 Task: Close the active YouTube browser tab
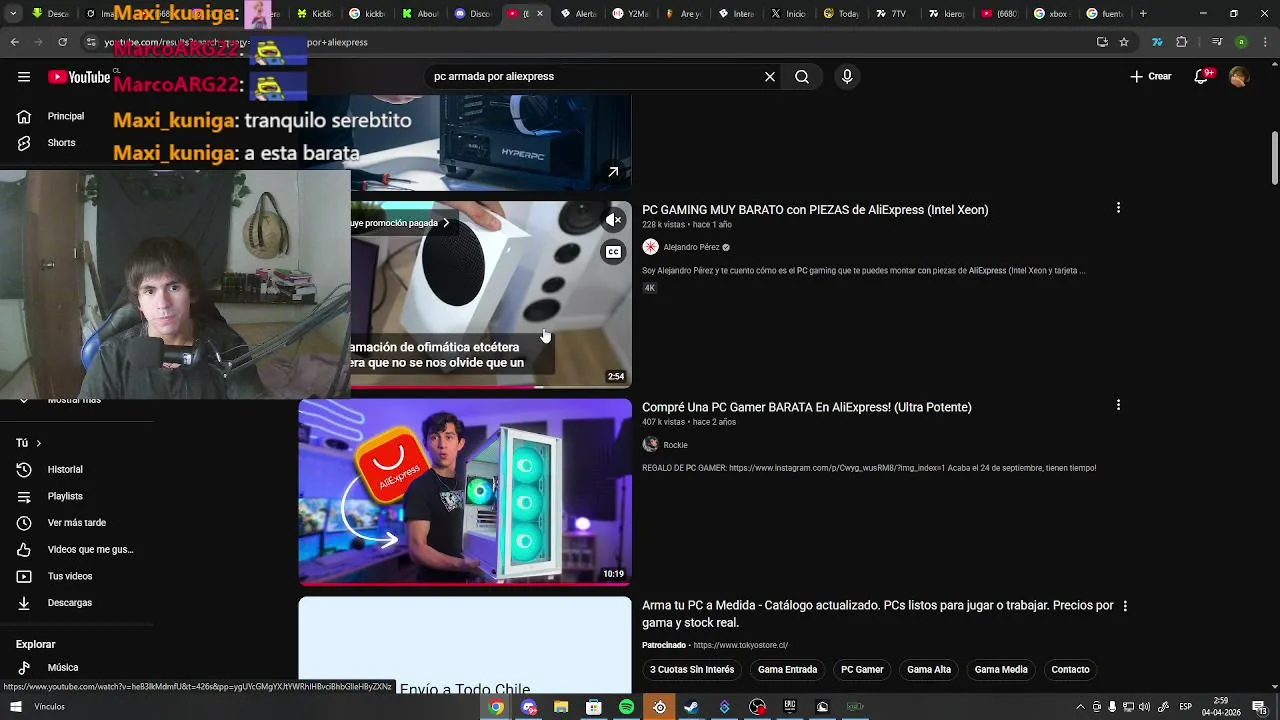point(540,14)
